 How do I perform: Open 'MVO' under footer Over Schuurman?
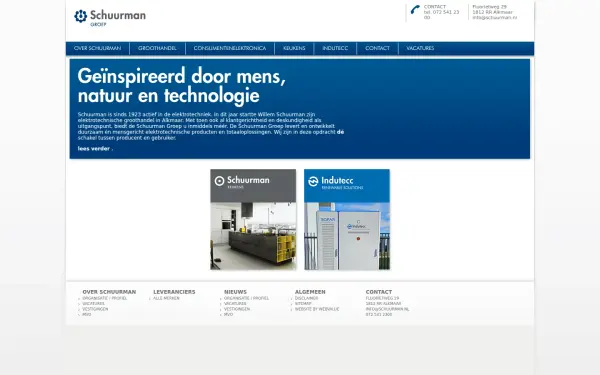pos(87,314)
